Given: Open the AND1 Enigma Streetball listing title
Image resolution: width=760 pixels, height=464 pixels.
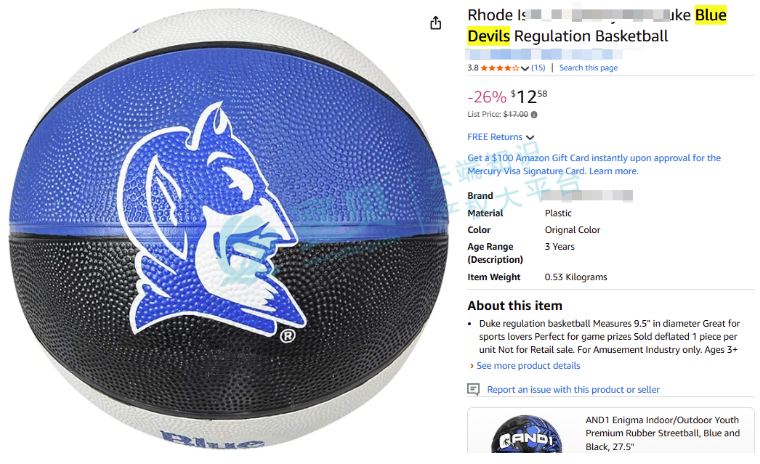Looking at the screenshot, I should point(662,433).
